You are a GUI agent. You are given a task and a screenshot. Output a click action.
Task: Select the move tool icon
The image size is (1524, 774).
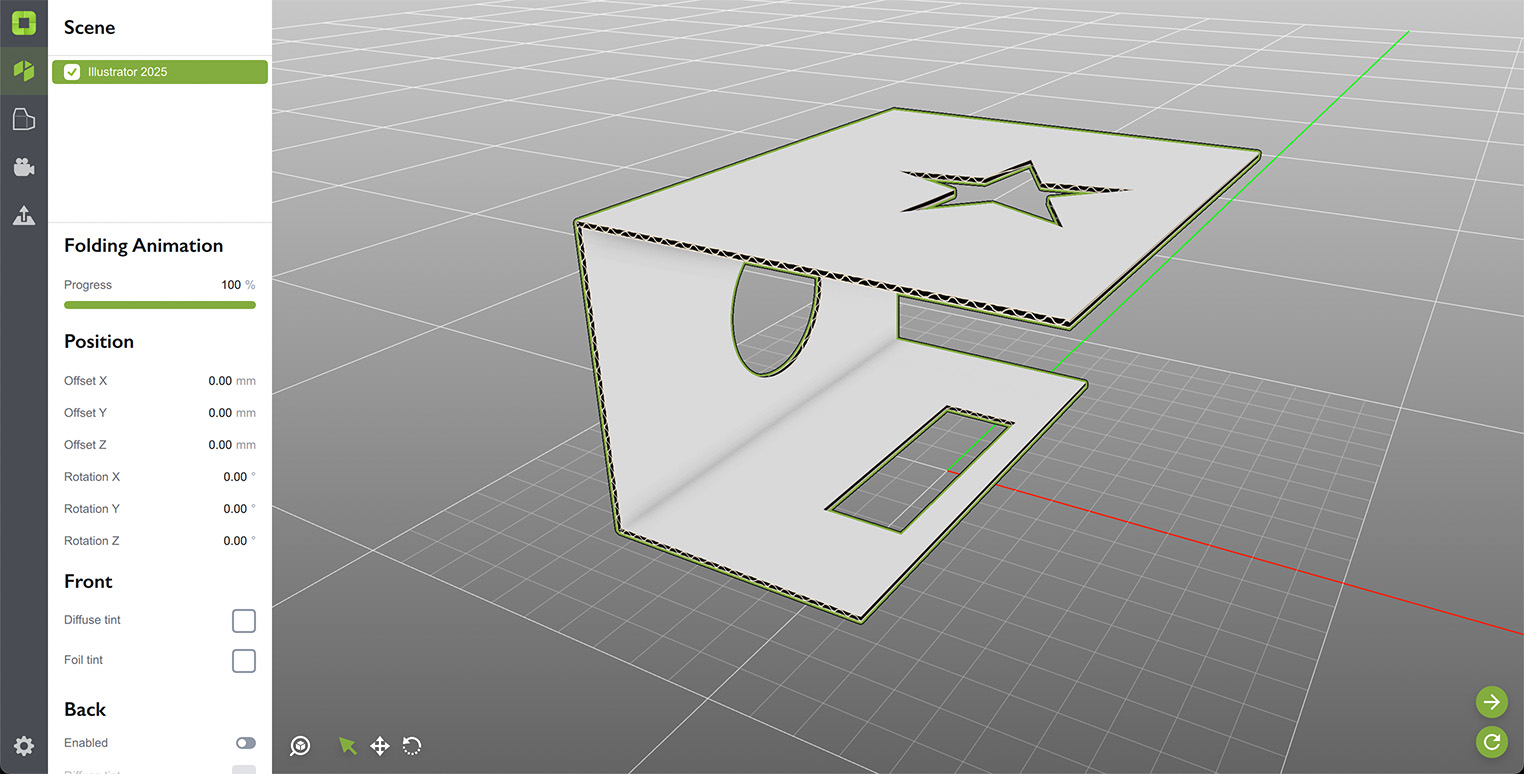[x=380, y=746]
